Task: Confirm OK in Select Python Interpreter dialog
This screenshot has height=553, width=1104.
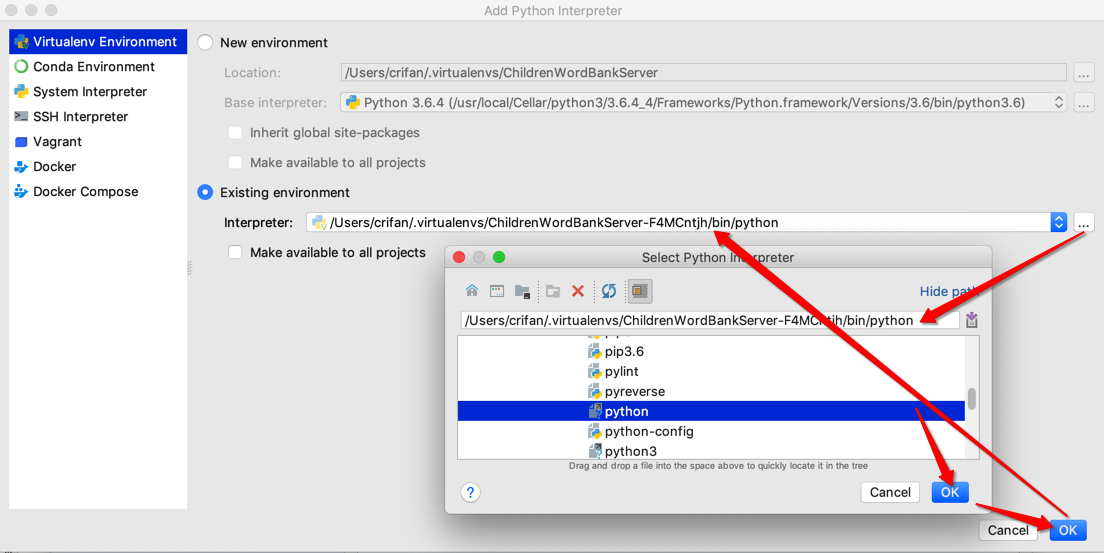Action: coord(950,492)
